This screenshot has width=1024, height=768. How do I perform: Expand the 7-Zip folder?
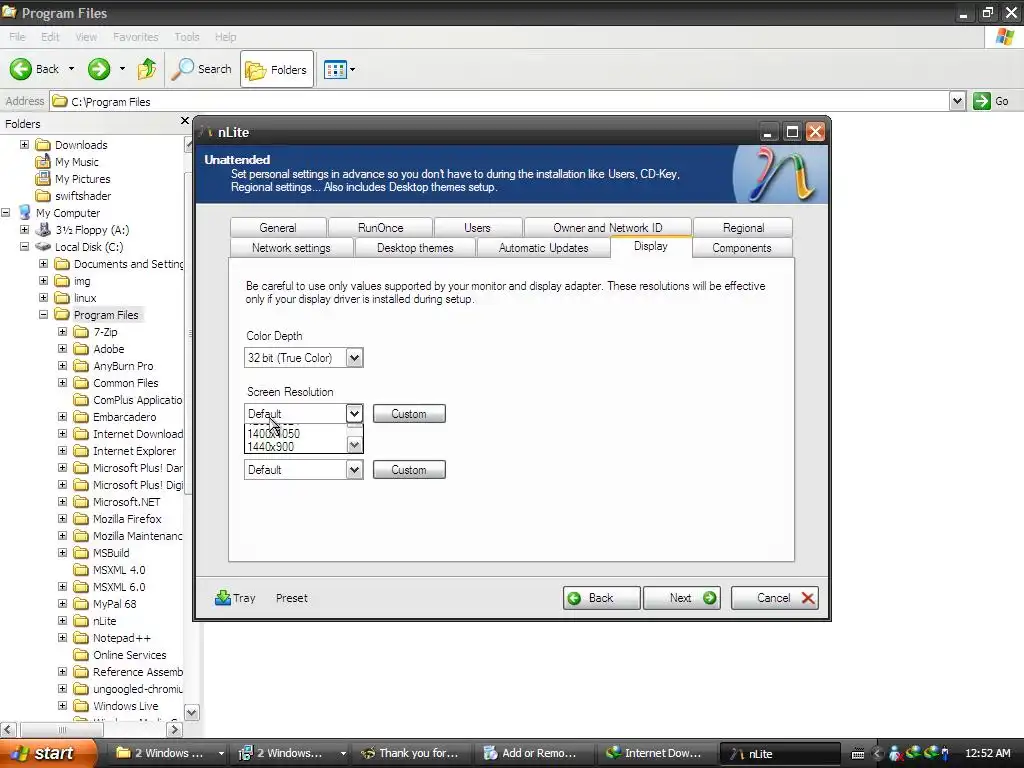click(62, 331)
